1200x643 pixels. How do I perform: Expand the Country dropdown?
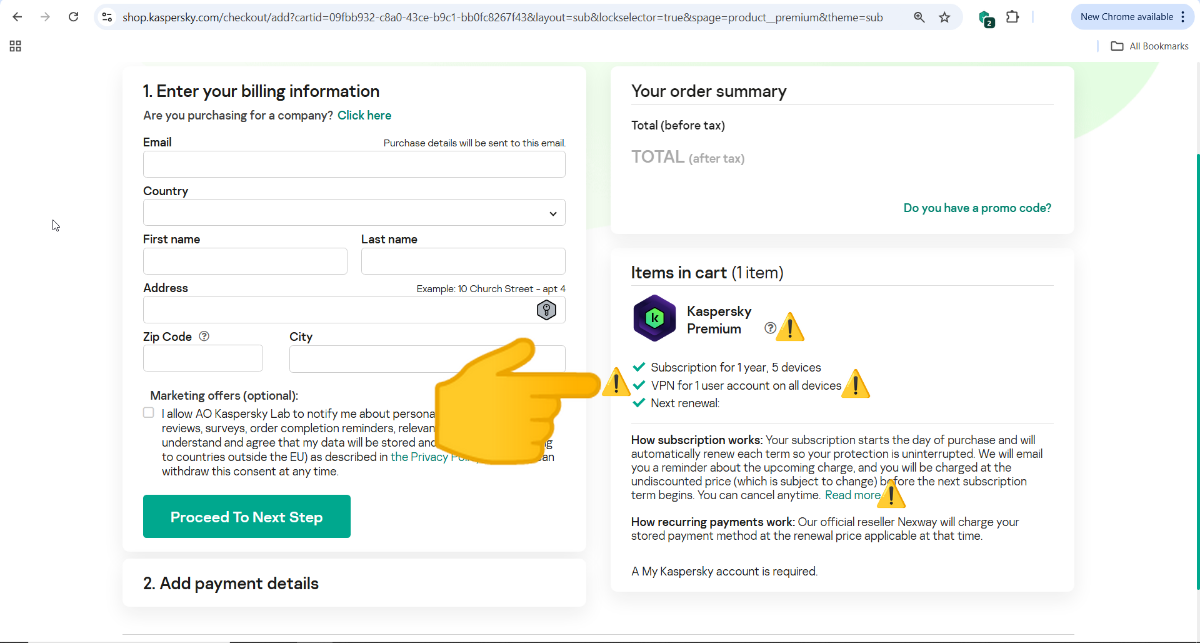point(354,213)
